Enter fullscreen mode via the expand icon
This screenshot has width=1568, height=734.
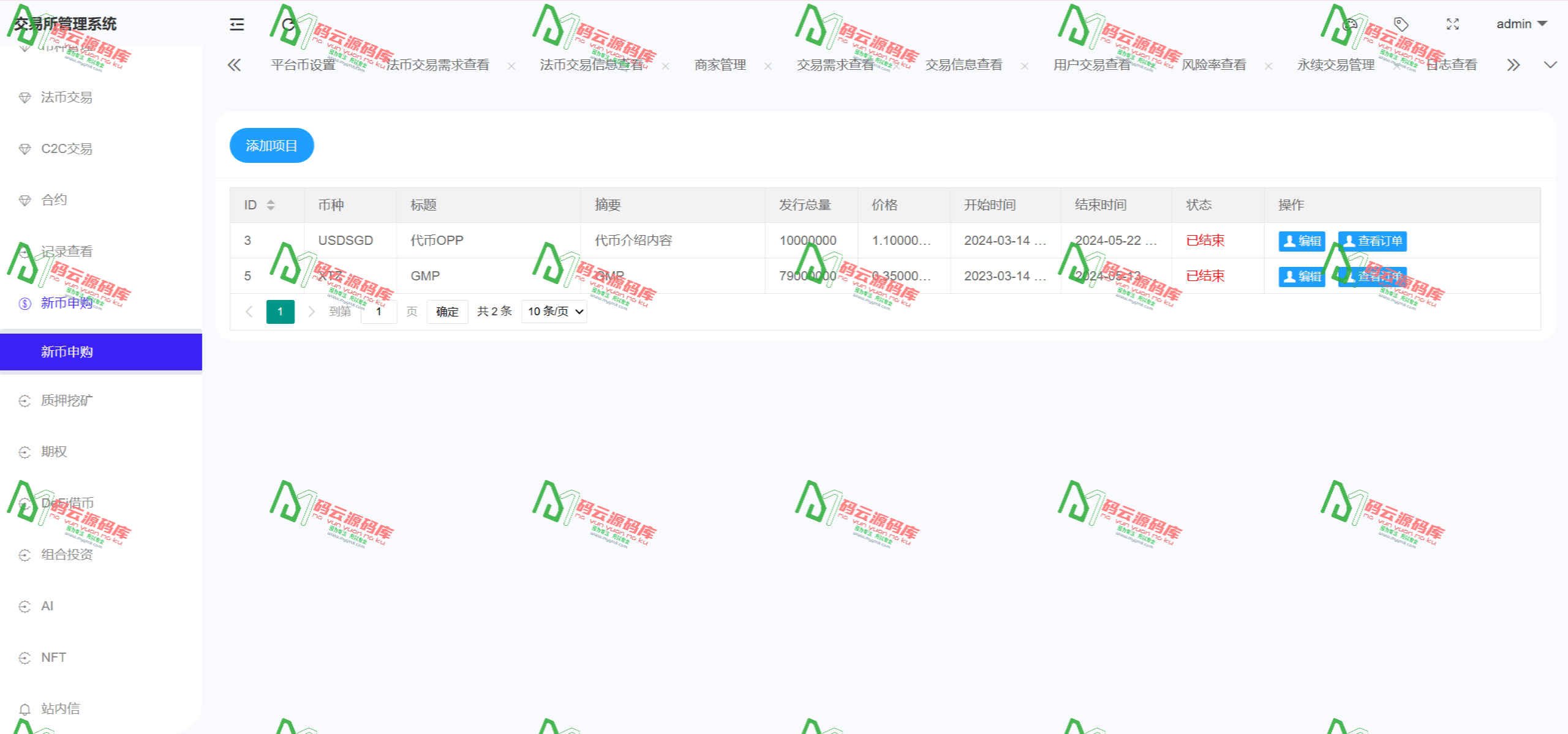pos(1452,24)
